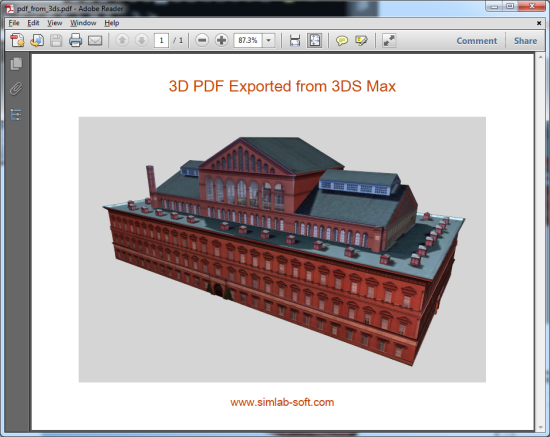
Task: Zoom out with the minus button
Action: (202, 40)
